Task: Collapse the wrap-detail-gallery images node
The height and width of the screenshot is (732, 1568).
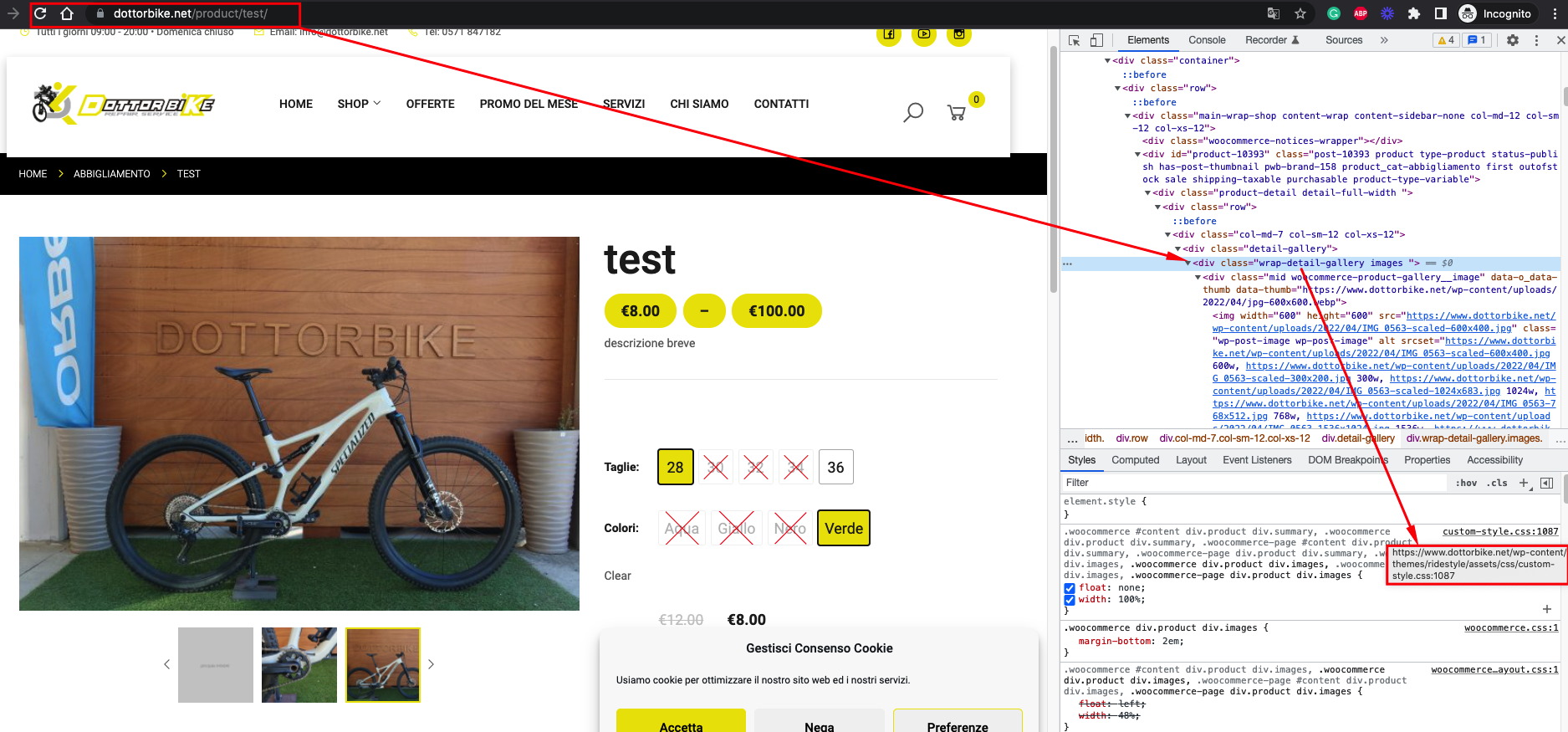Action: [1187, 264]
